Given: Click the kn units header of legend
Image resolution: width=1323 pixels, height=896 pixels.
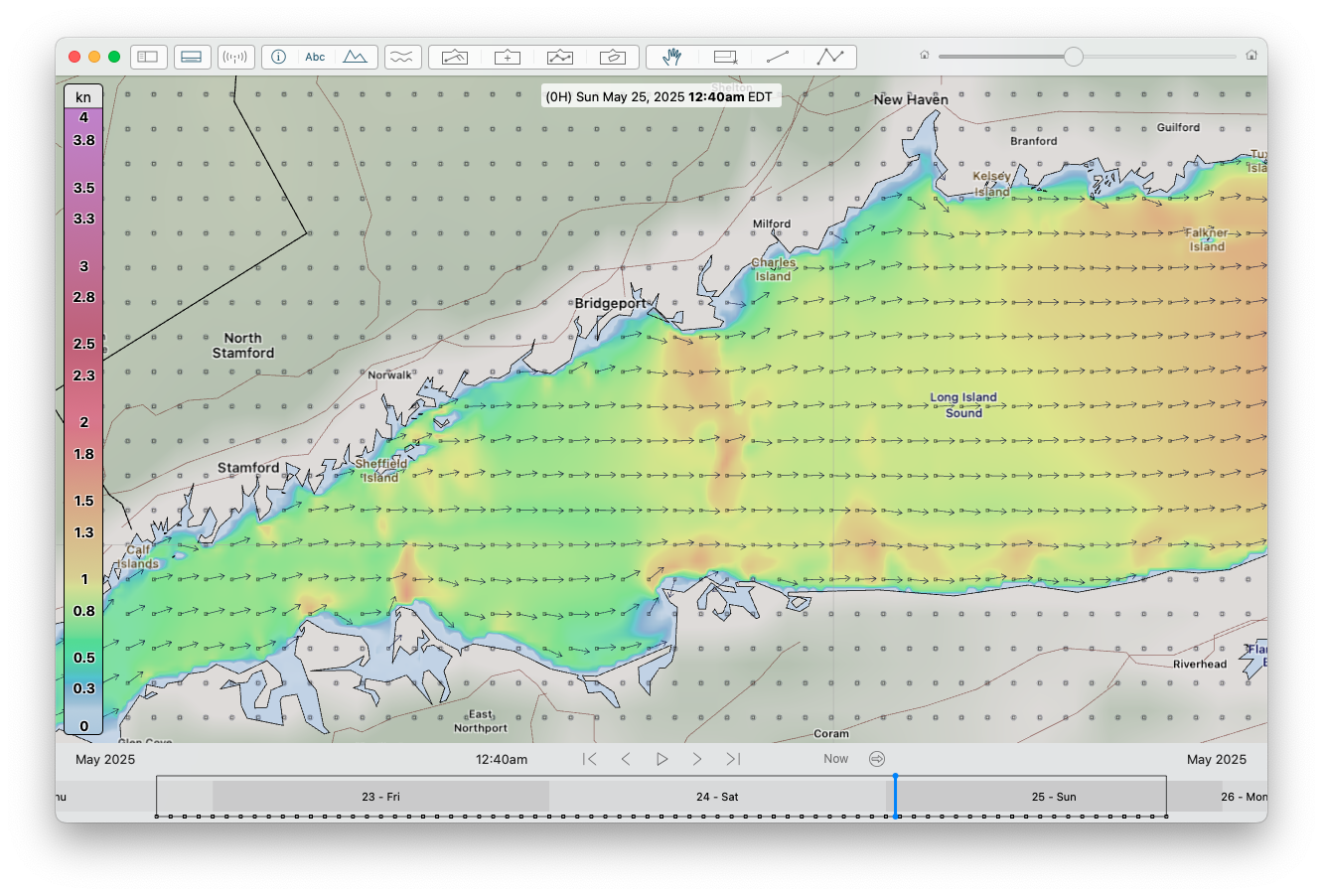Looking at the screenshot, I should coord(83,96).
